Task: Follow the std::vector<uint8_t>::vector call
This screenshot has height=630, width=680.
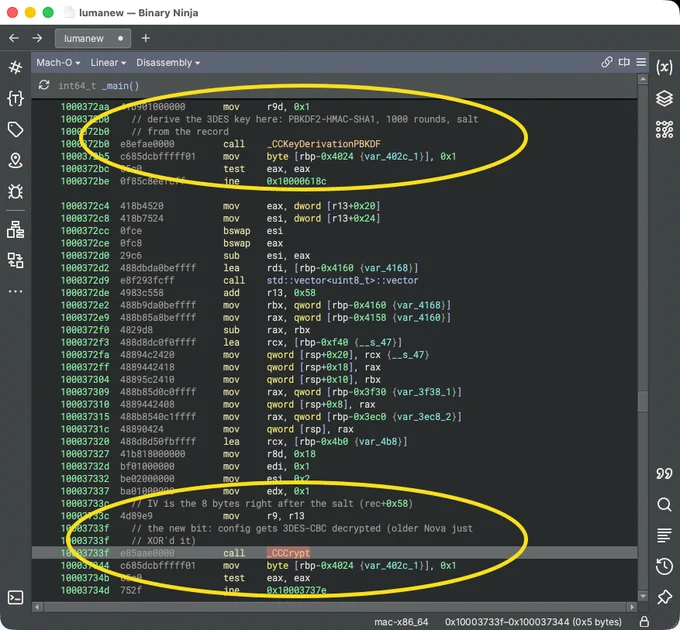Action: pyautogui.click(x=342, y=281)
